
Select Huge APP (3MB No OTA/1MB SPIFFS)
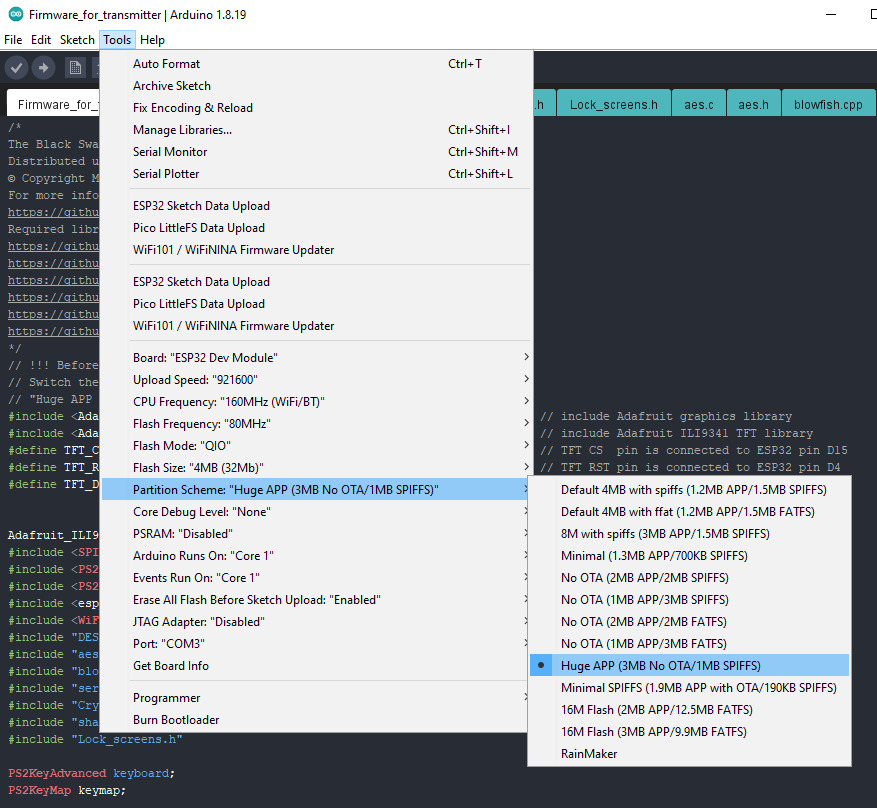point(689,665)
